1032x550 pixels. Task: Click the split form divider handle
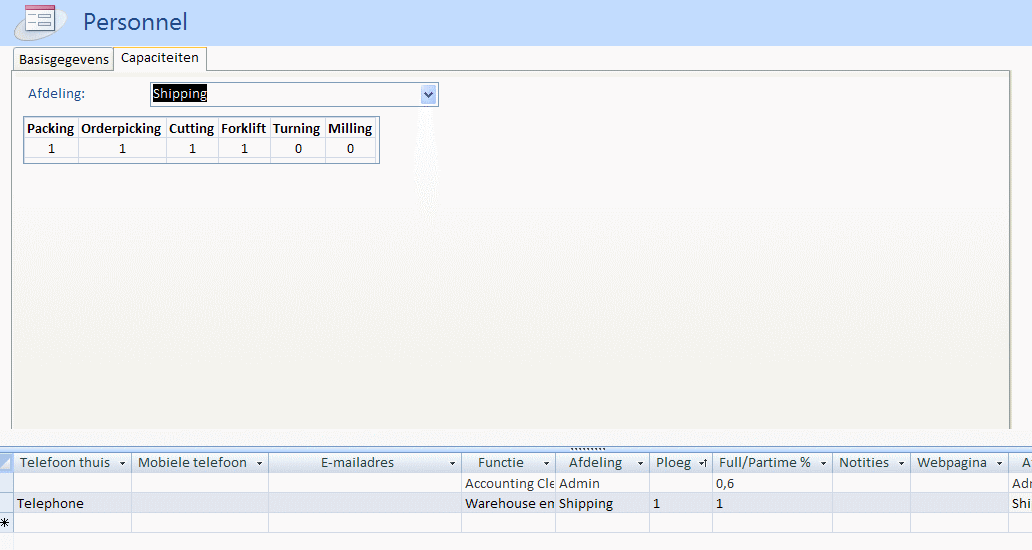click(x=587, y=449)
